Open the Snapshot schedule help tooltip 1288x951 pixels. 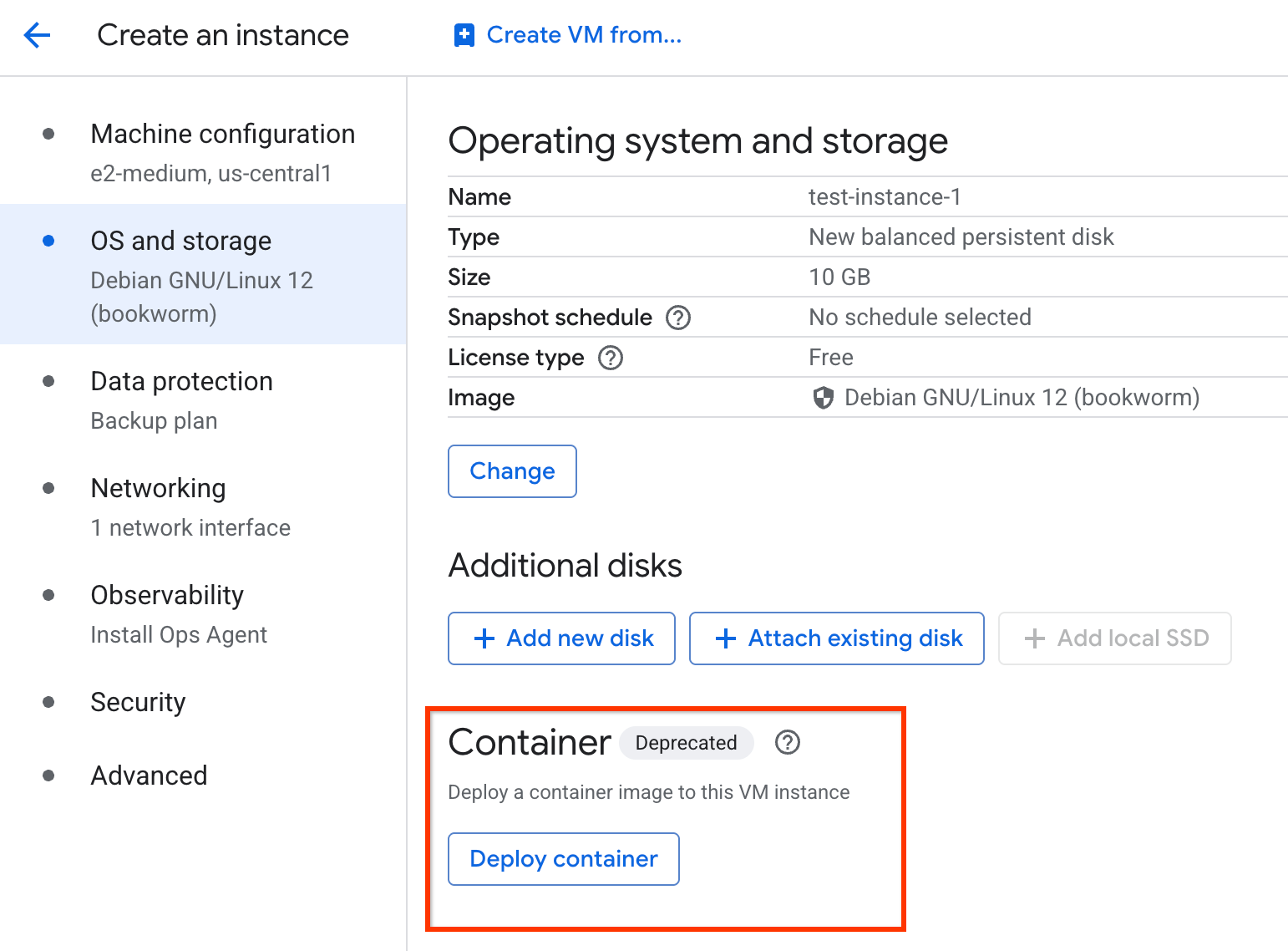coord(678,318)
